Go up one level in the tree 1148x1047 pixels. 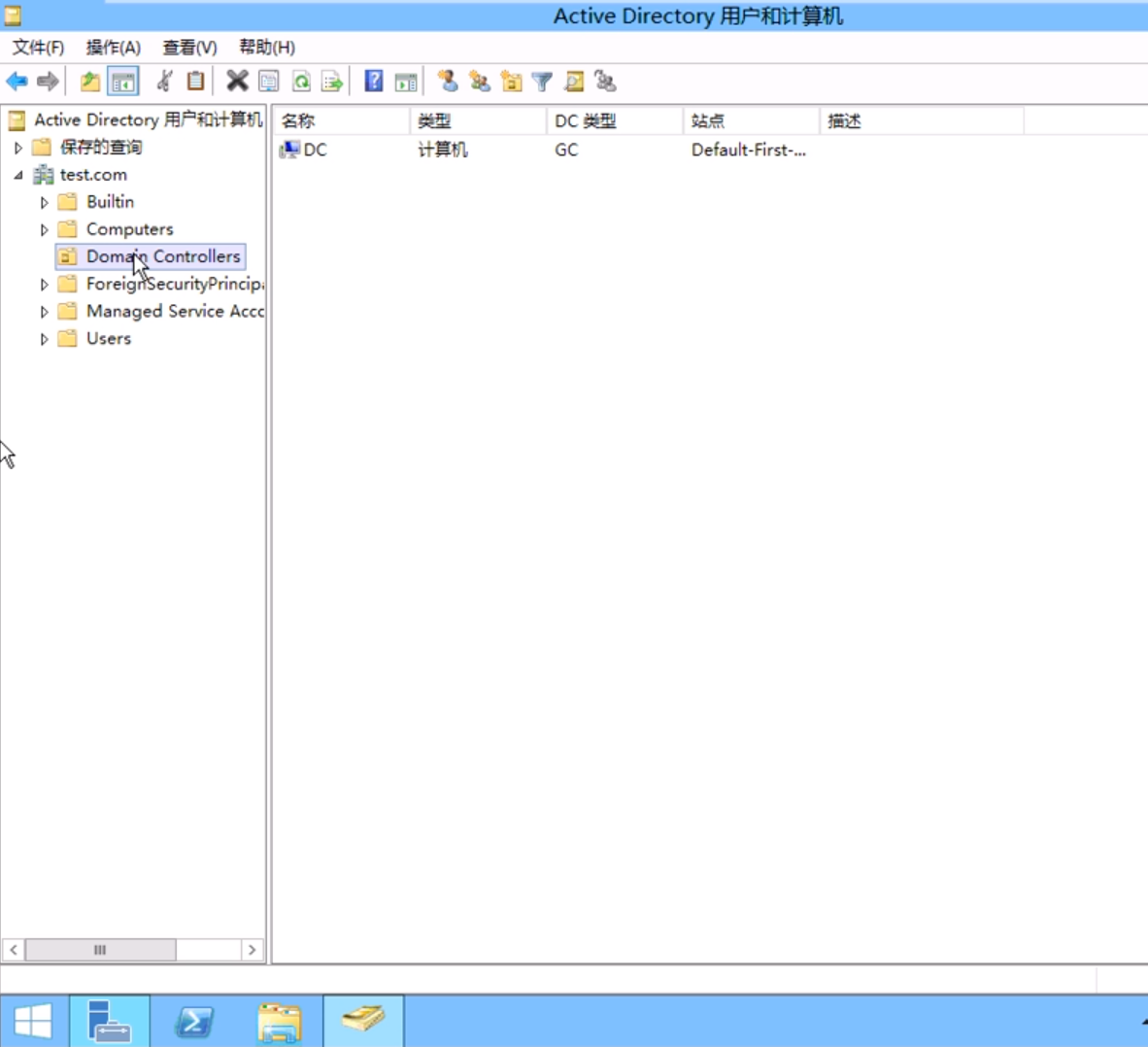(x=90, y=82)
